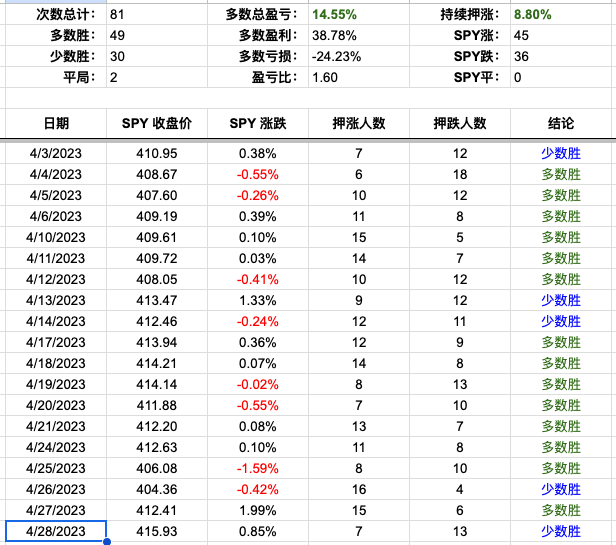The height and width of the screenshot is (545, 616).
Task: Click the majority total profit value 14.55%
Action: tap(334, 15)
